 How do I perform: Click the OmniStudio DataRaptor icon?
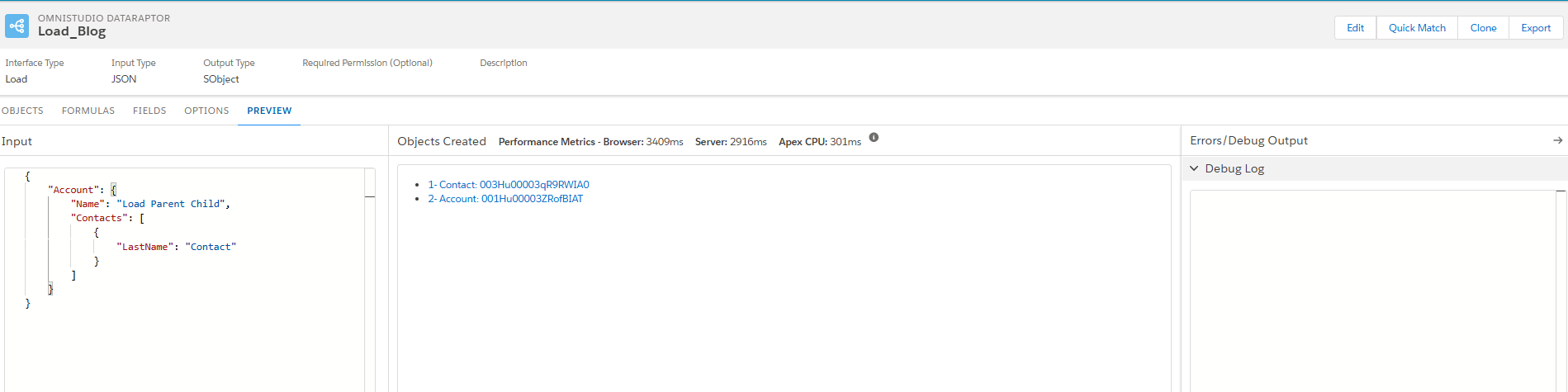coord(17,26)
